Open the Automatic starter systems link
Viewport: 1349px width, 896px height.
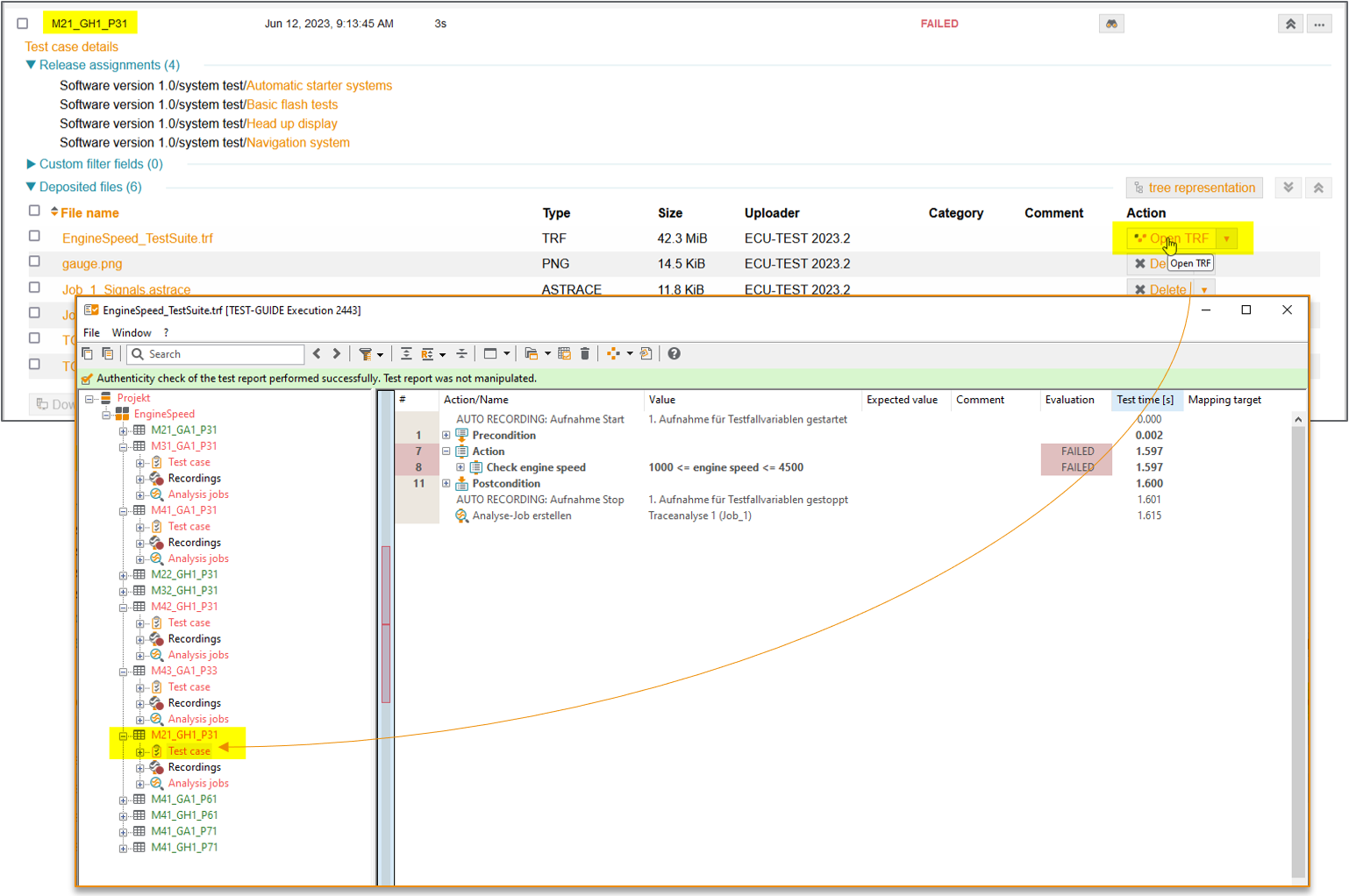coord(319,86)
